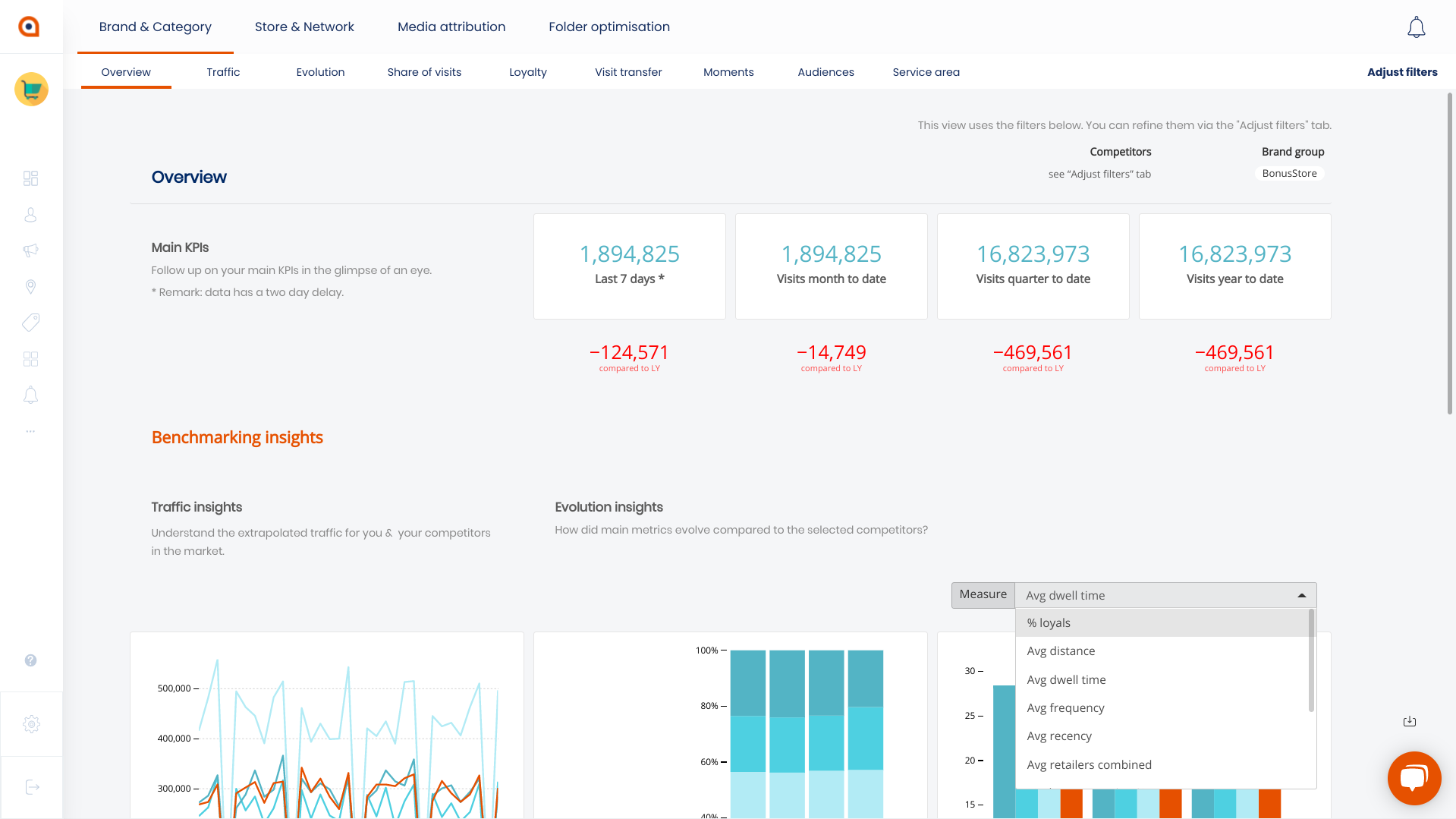This screenshot has height=819, width=1456.
Task: Open the Share of visits tab
Action: pos(424,72)
